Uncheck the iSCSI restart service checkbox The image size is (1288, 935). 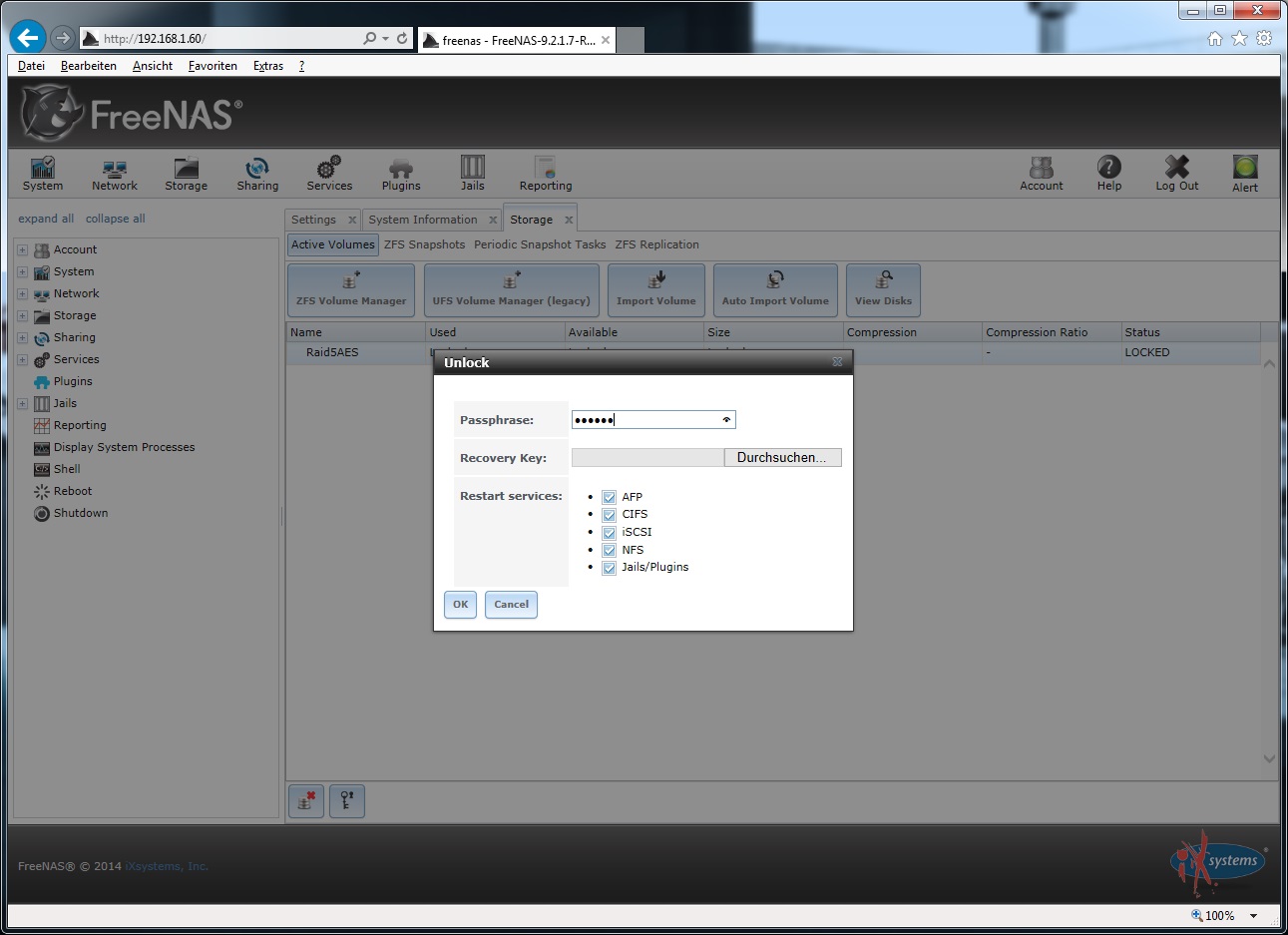coord(609,533)
